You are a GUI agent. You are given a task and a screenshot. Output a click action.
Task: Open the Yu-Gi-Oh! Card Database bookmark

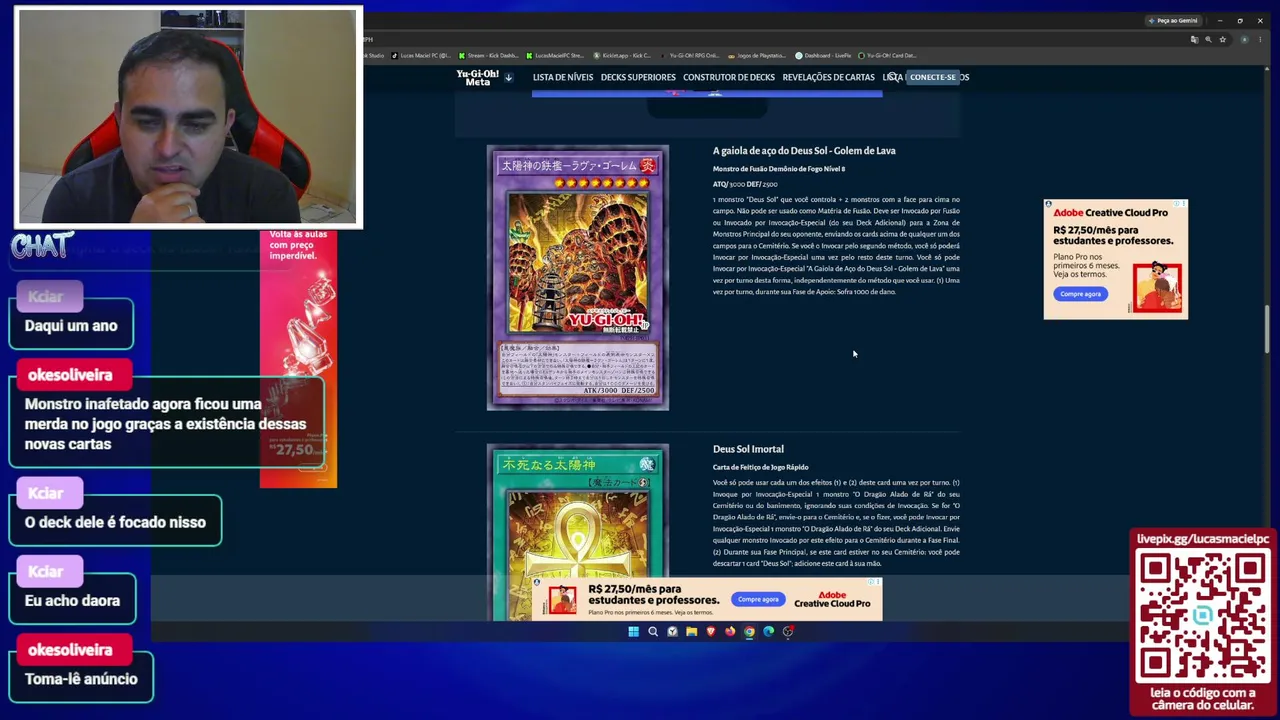[888, 56]
